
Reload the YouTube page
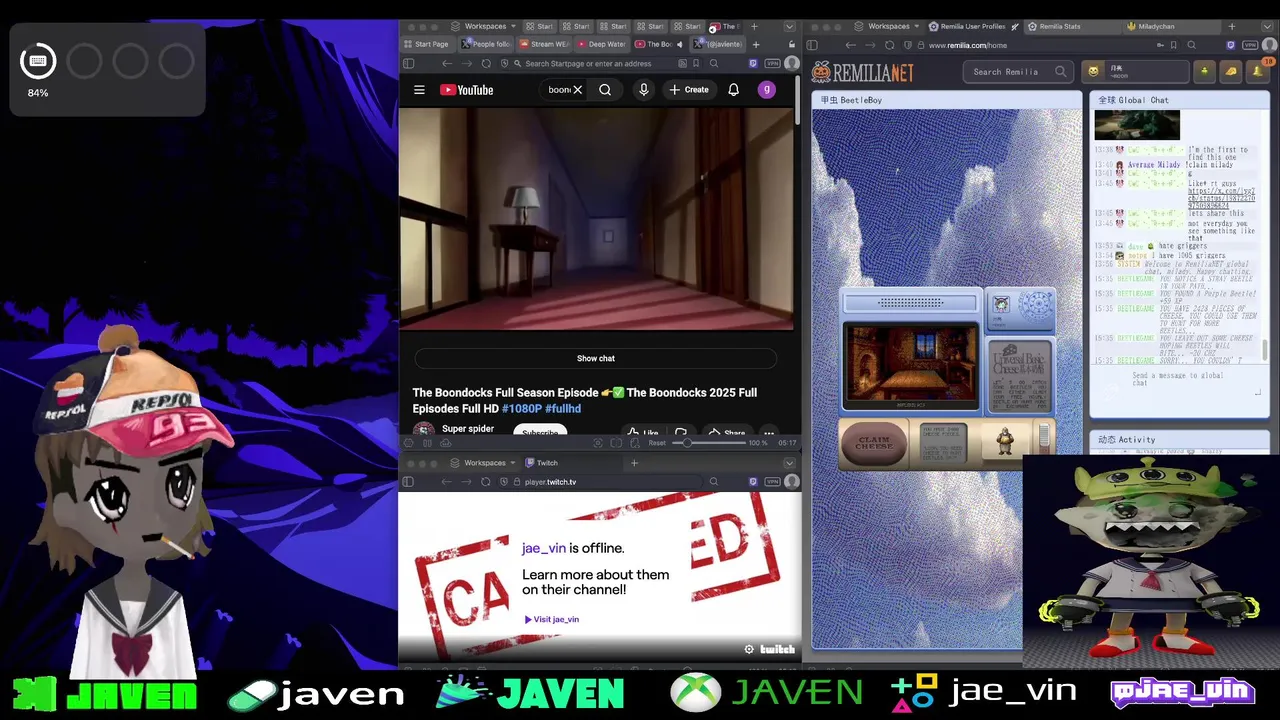(x=486, y=63)
